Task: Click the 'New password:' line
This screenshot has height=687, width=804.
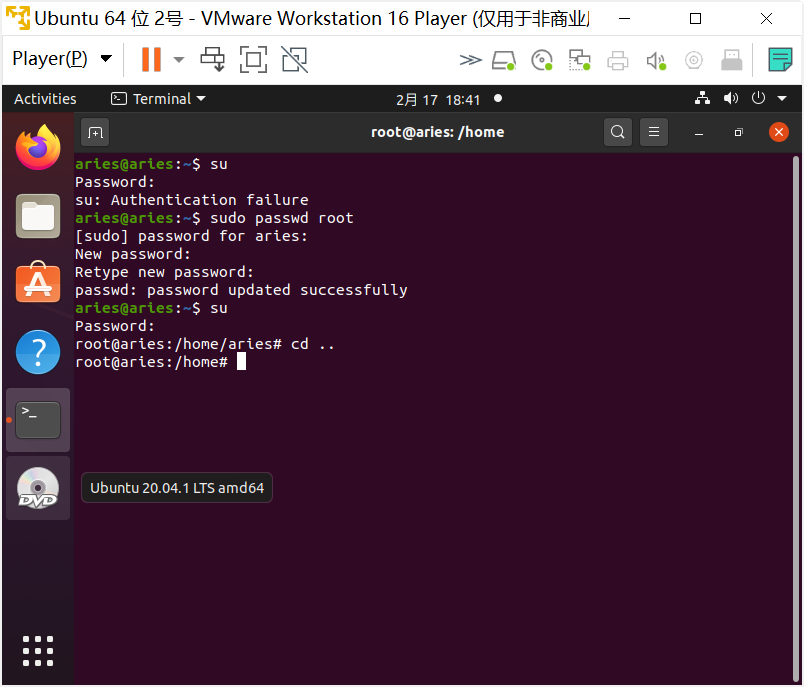Action: click(133, 254)
